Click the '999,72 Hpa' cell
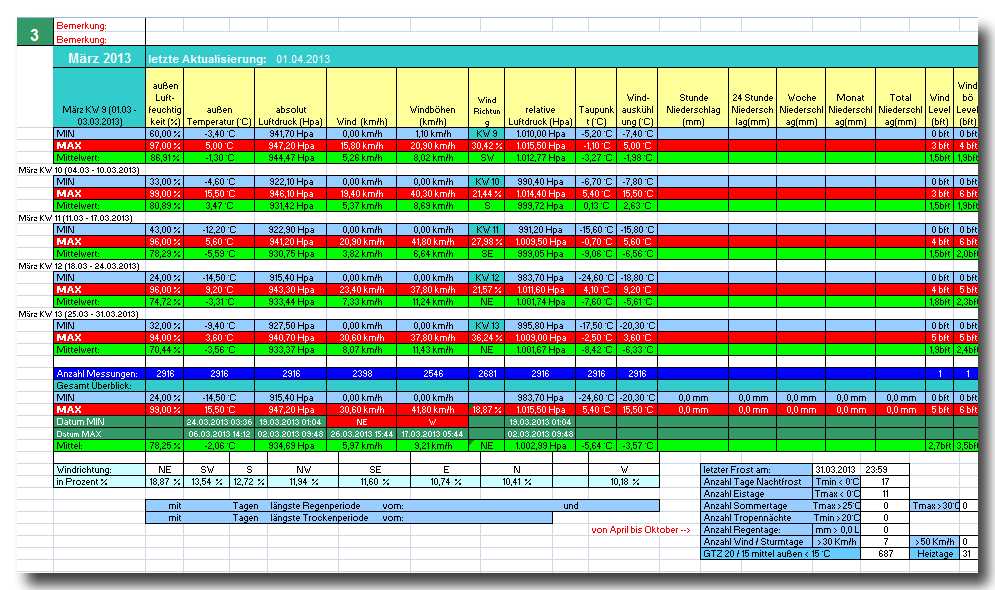 click(540, 206)
